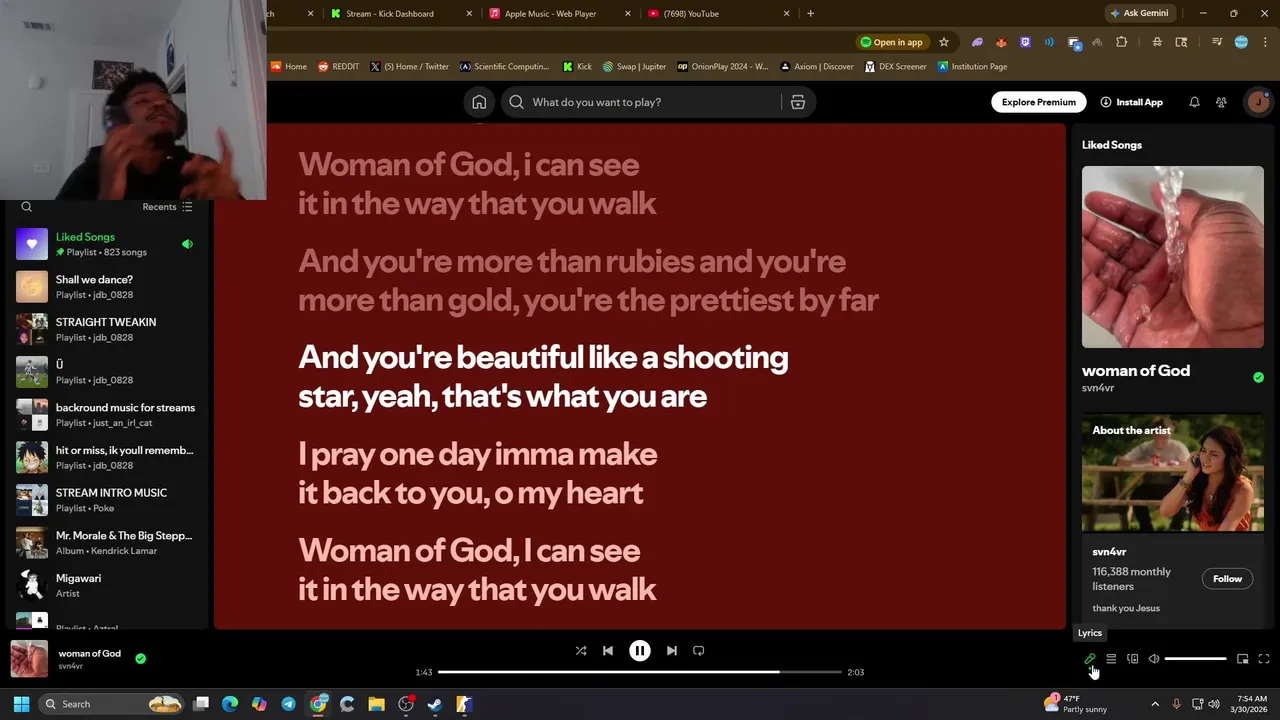This screenshot has width=1280, height=720.
Task: Toggle shuffle playback
Action: (581, 650)
